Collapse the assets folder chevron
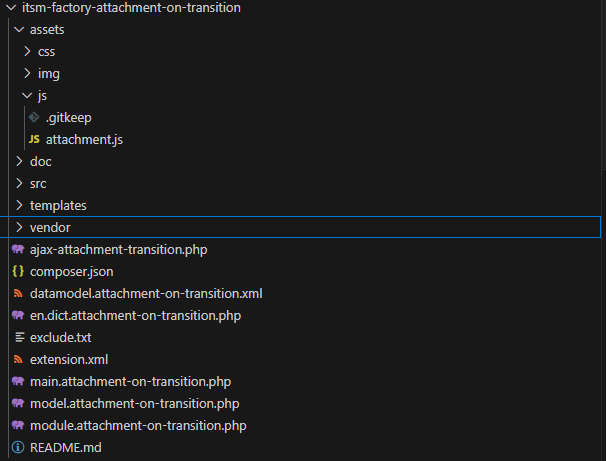This screenshot has height=461, width=606. [19, 29]
